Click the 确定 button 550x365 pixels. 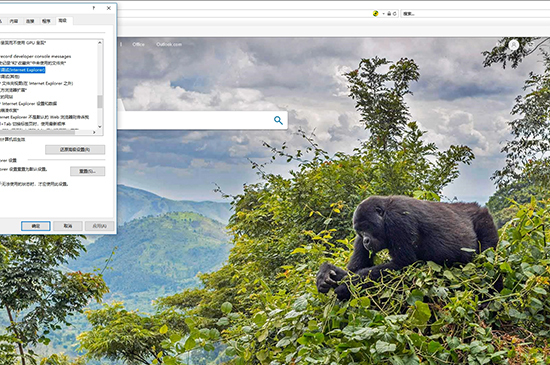click(x=36, y=226)
